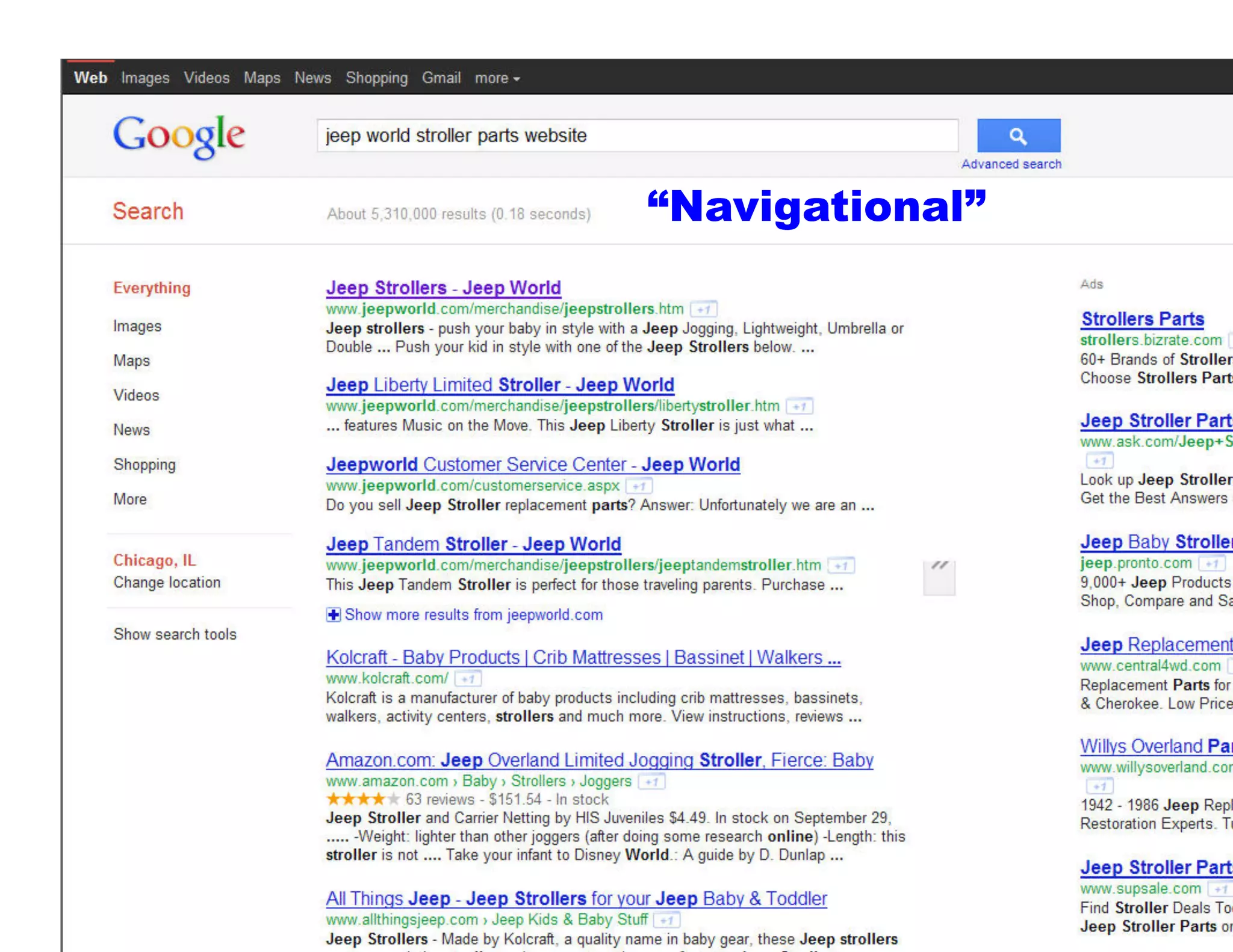Open the Kolcraft Baby Products result
Screen dimensions: 1233x952
pos(583,658)
